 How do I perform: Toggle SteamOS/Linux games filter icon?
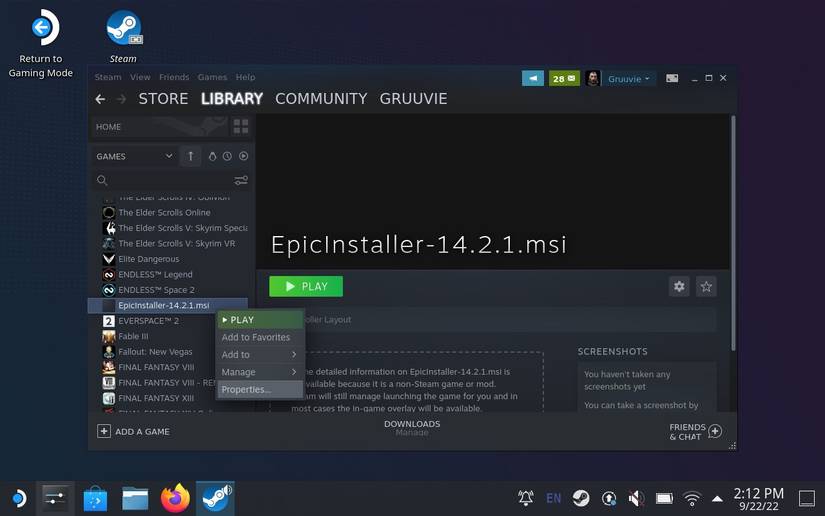[212, 156]
